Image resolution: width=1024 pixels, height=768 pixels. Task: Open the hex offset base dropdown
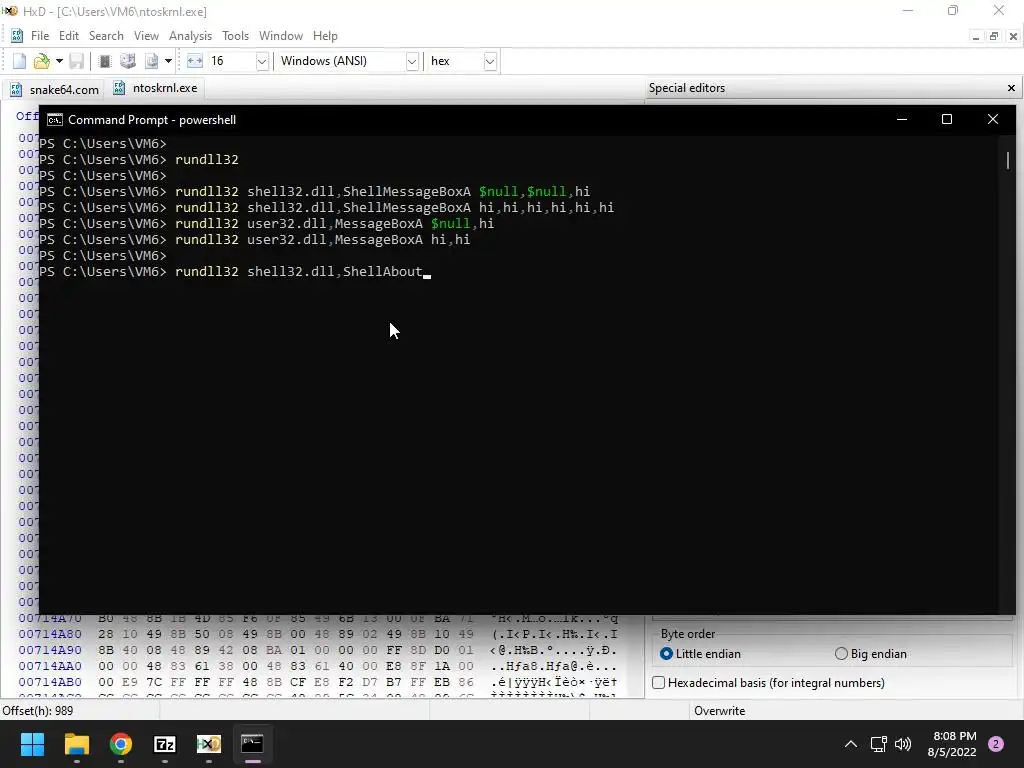pos(490,61)
